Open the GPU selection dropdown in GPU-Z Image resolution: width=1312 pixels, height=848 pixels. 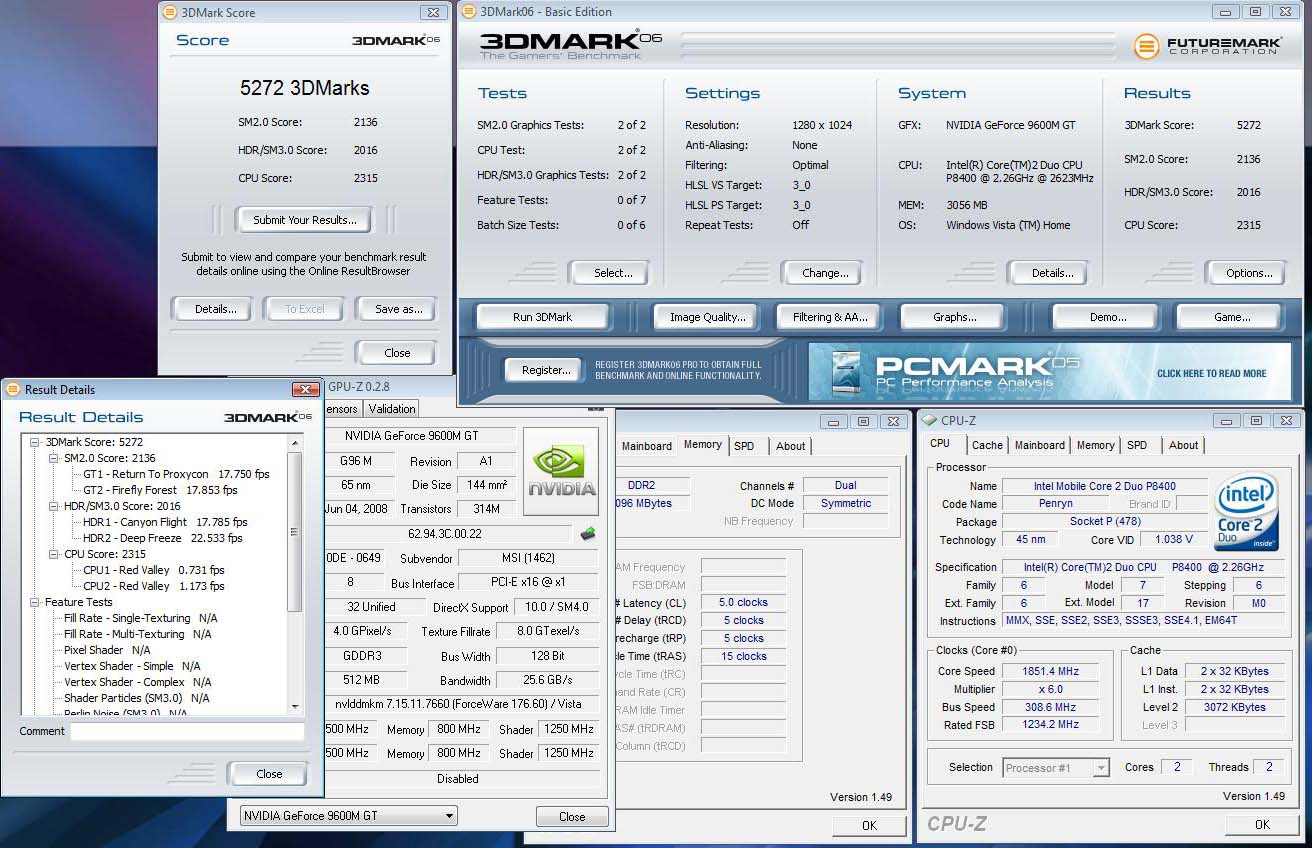click(x=349, y=816)
